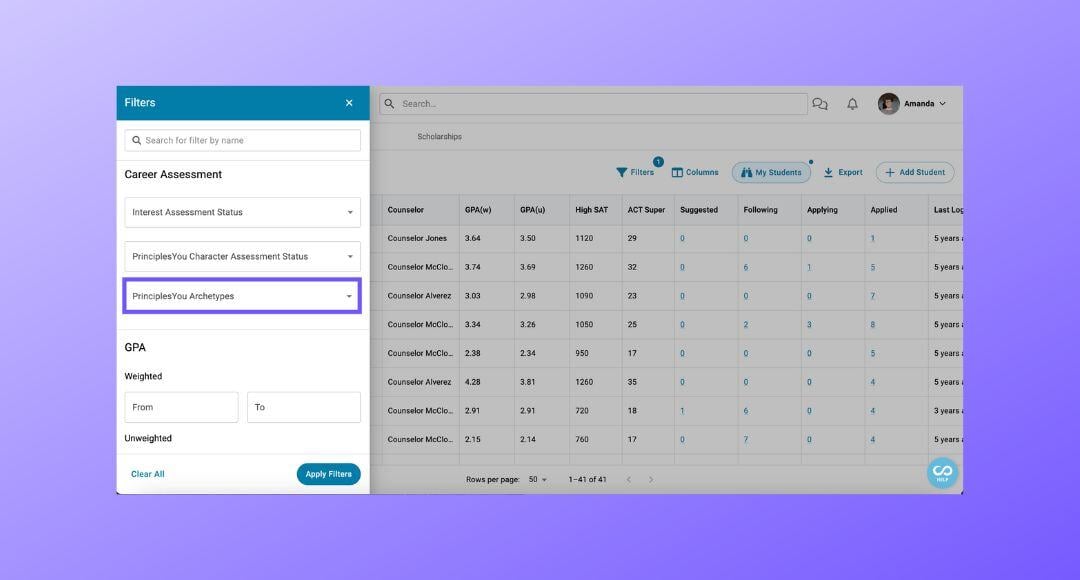The height and width of the screenshot is (580, 1080).
Task: Close the Filters panel
Action: (x=349, y=103)
